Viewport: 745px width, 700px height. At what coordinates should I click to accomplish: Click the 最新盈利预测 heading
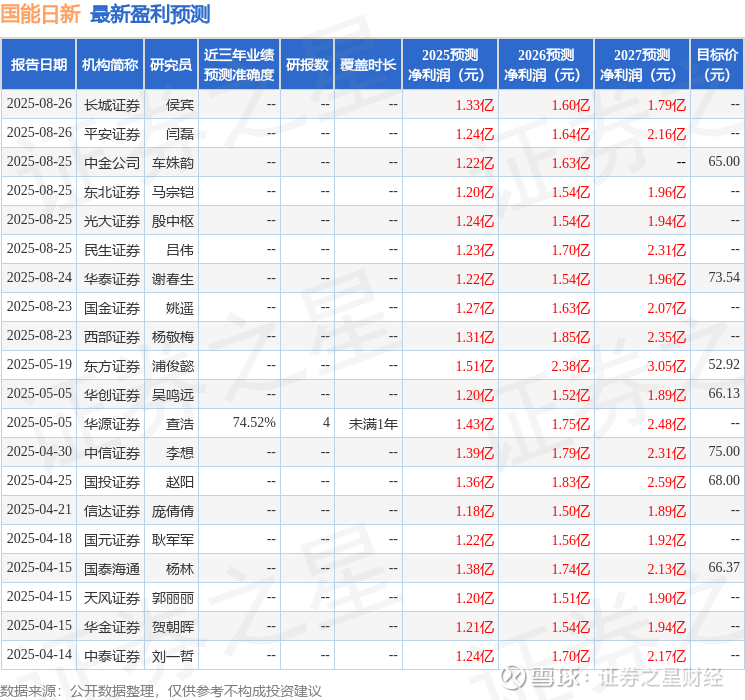(x=150, y=14)
